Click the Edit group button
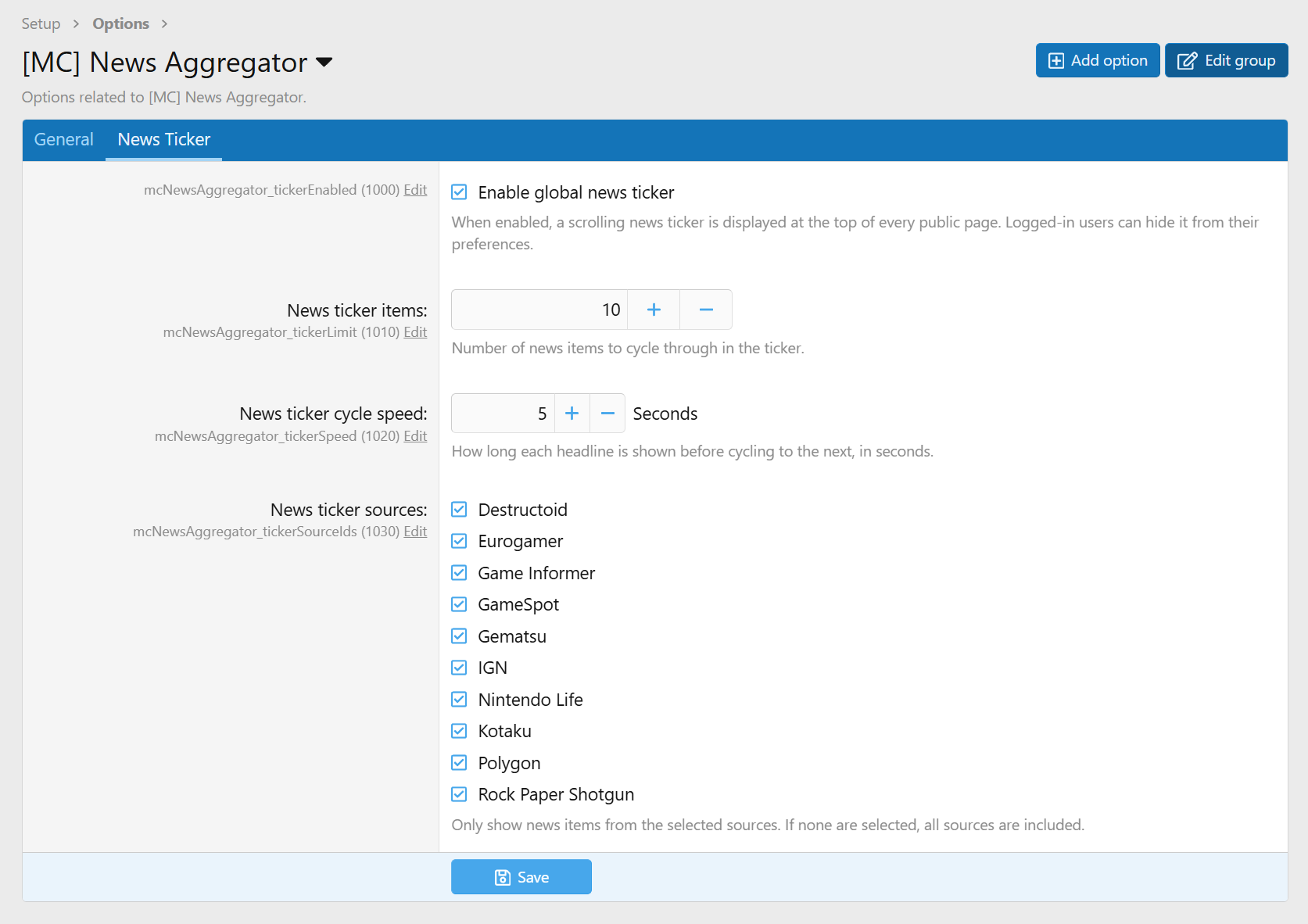The height and width of the screenshot is (924, 1308). (x=1226, y=60)
